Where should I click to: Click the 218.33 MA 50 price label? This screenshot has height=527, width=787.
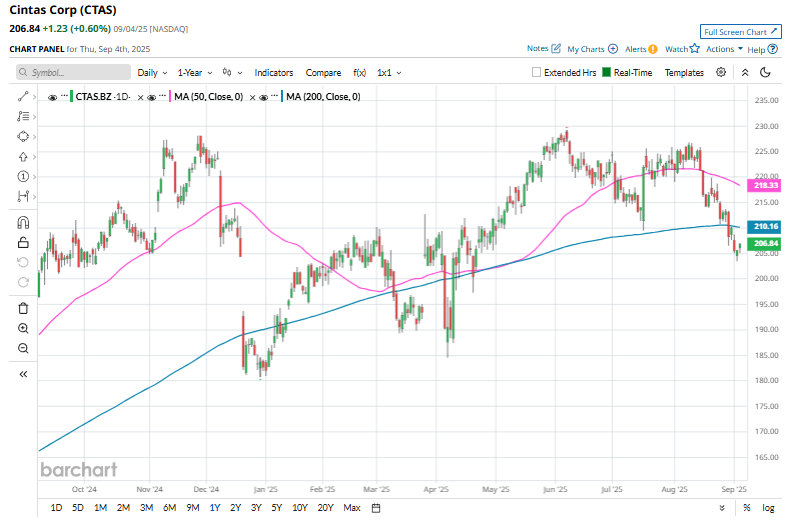coord(764,185)
